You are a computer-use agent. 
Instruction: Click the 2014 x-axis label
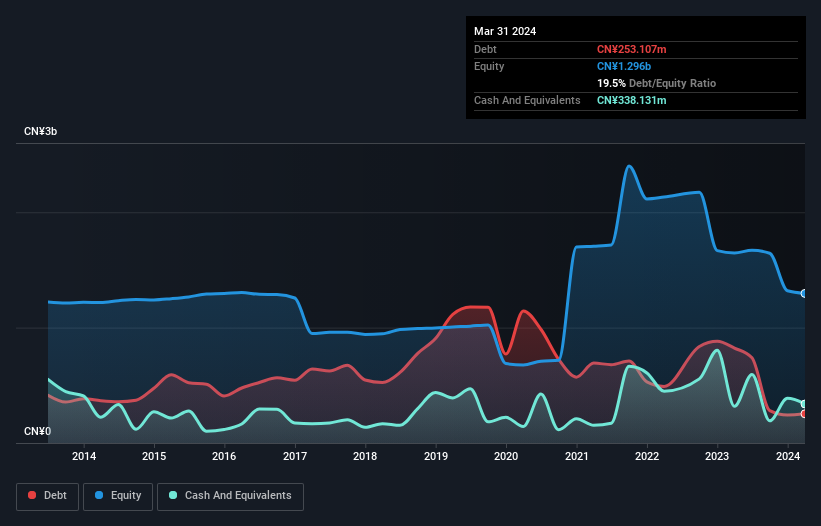(x=84, y=456)
